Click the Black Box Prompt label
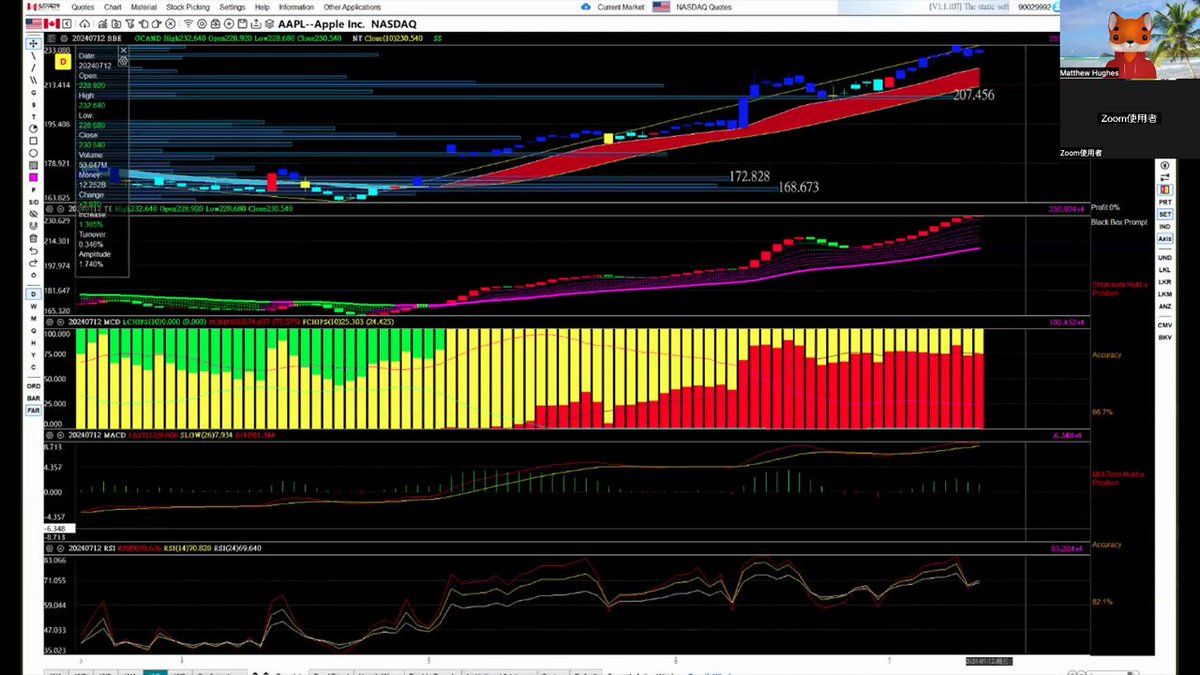This screenshot has height=675, width=1200. pos(1119,221)
